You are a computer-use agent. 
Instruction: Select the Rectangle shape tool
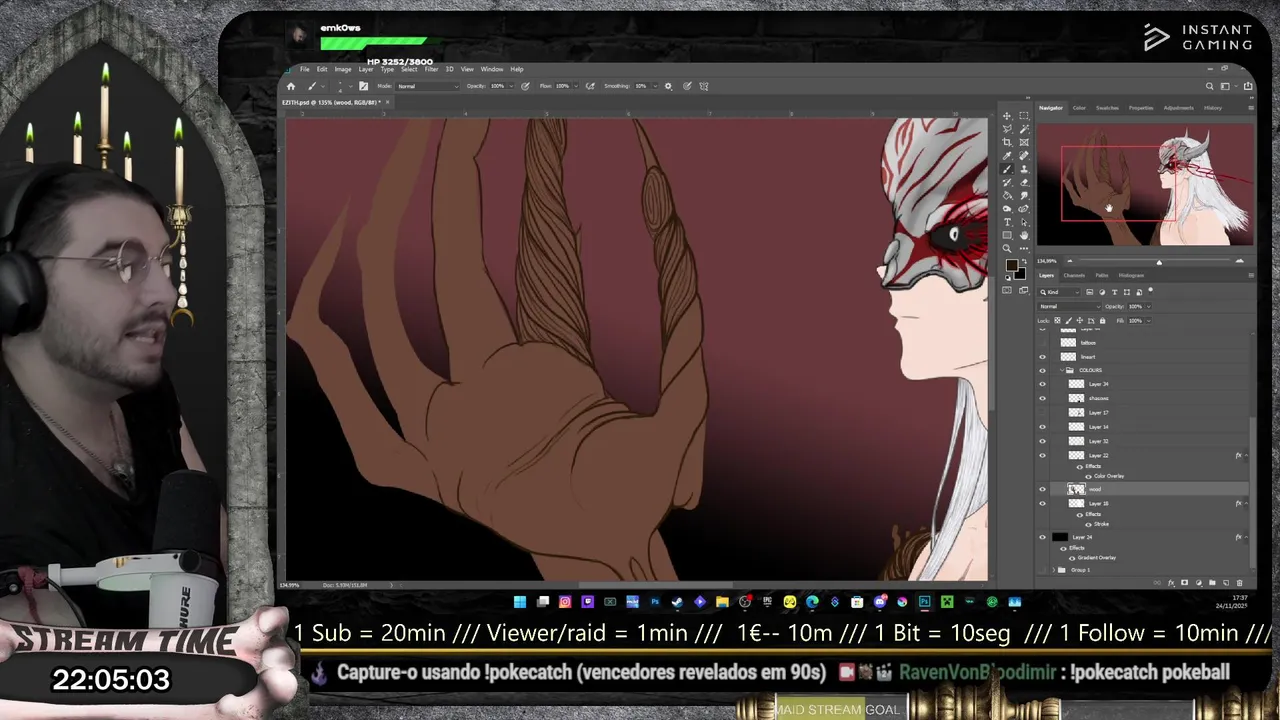tap(1007, 235)
